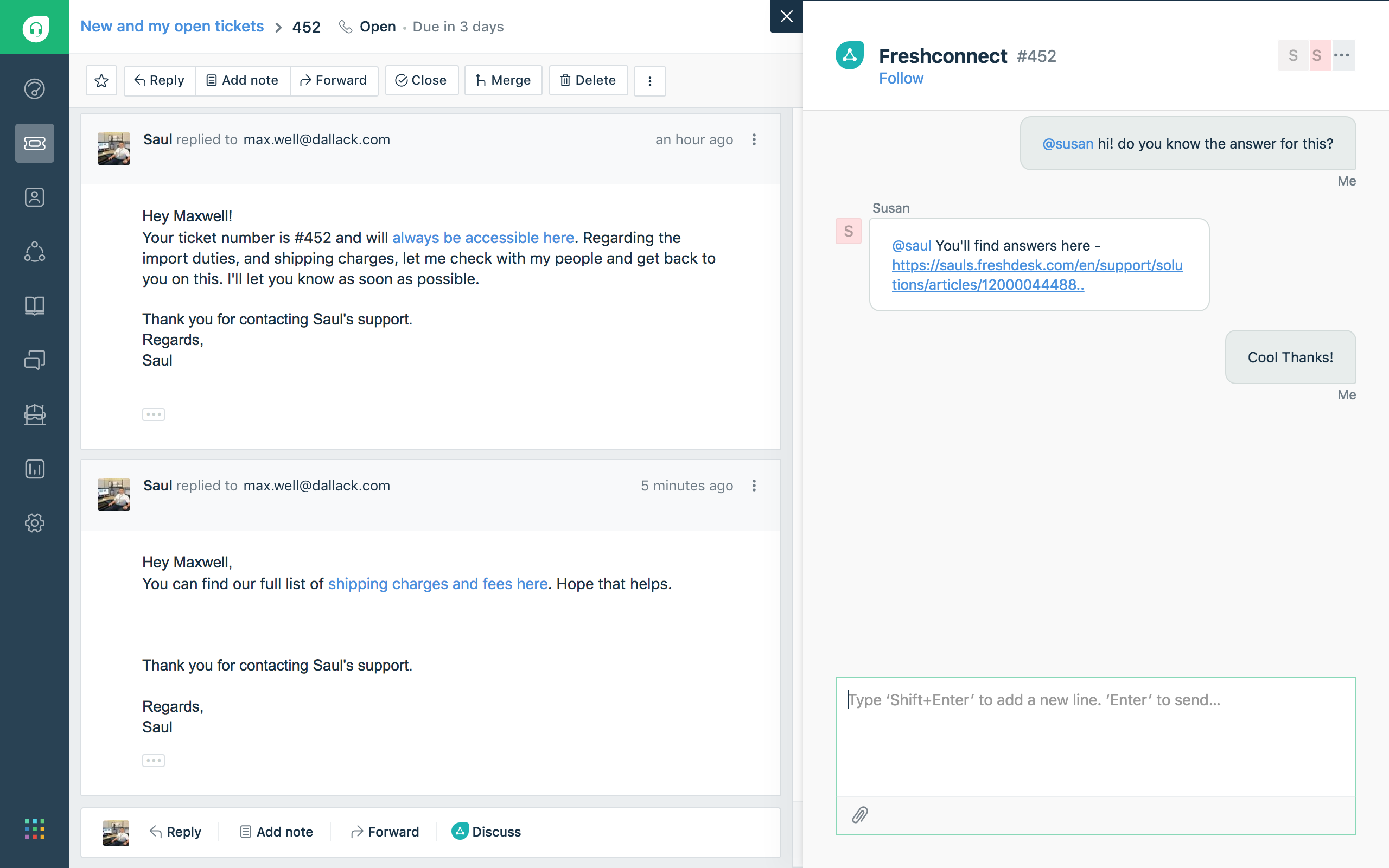Open the kebab menu on the 5-minutes-ago reply
This screenshot has width=1389, height=868.
click(x=754, y=486)
